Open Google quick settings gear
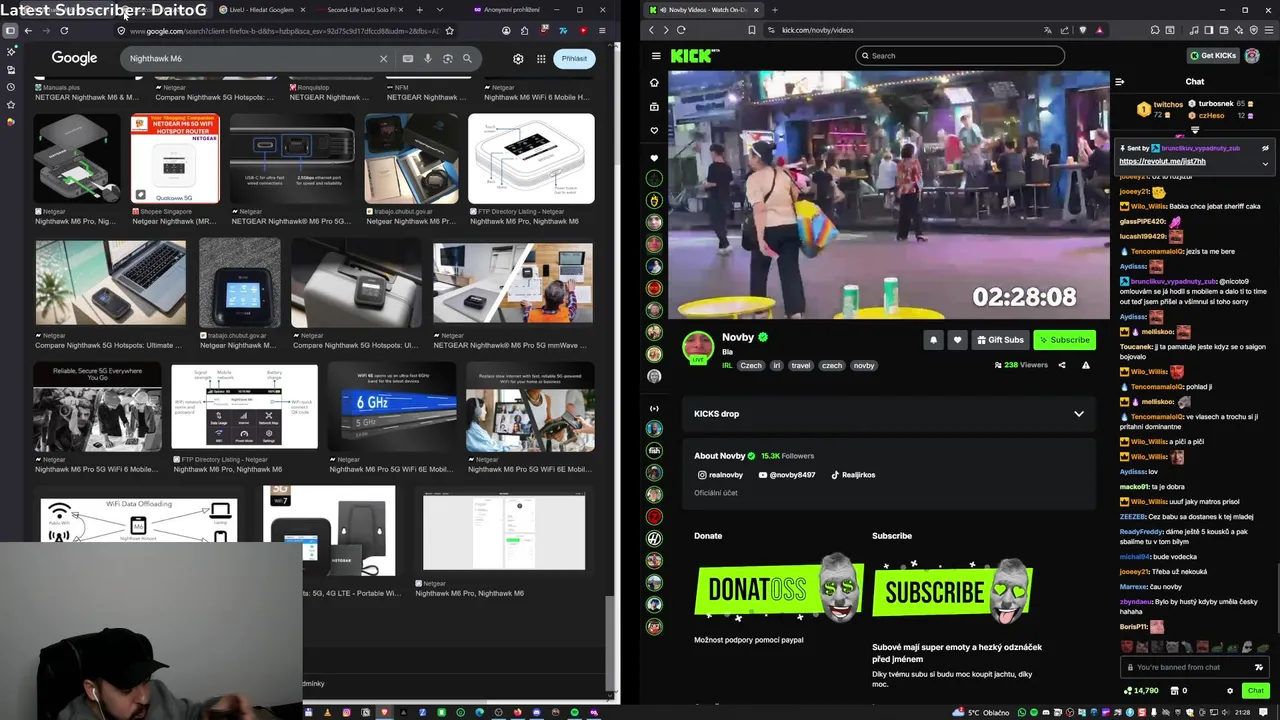Viewport: 1280px width, 720px height. point(518,59)
